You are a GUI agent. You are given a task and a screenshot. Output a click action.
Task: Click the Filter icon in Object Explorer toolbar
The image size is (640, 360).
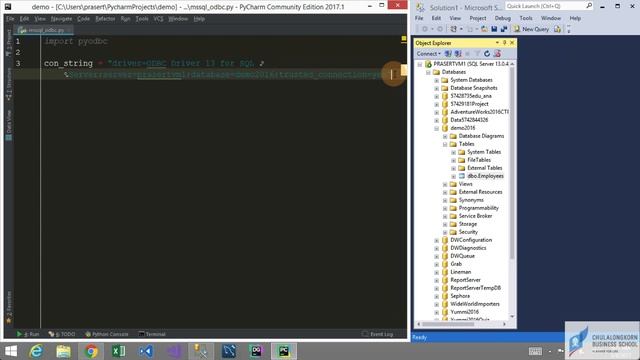(477, 53)
